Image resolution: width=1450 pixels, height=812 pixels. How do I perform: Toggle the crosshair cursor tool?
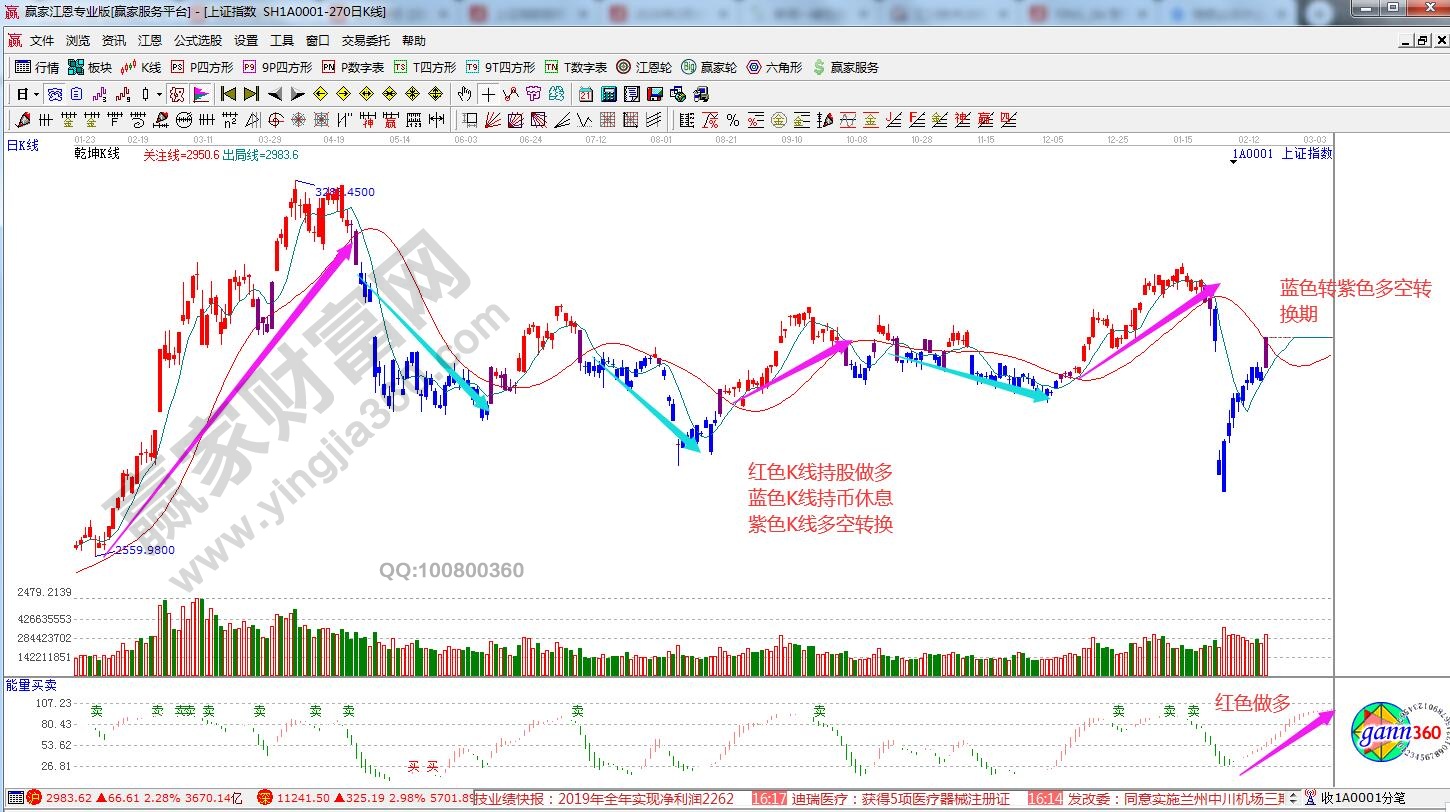coord(488,95)
